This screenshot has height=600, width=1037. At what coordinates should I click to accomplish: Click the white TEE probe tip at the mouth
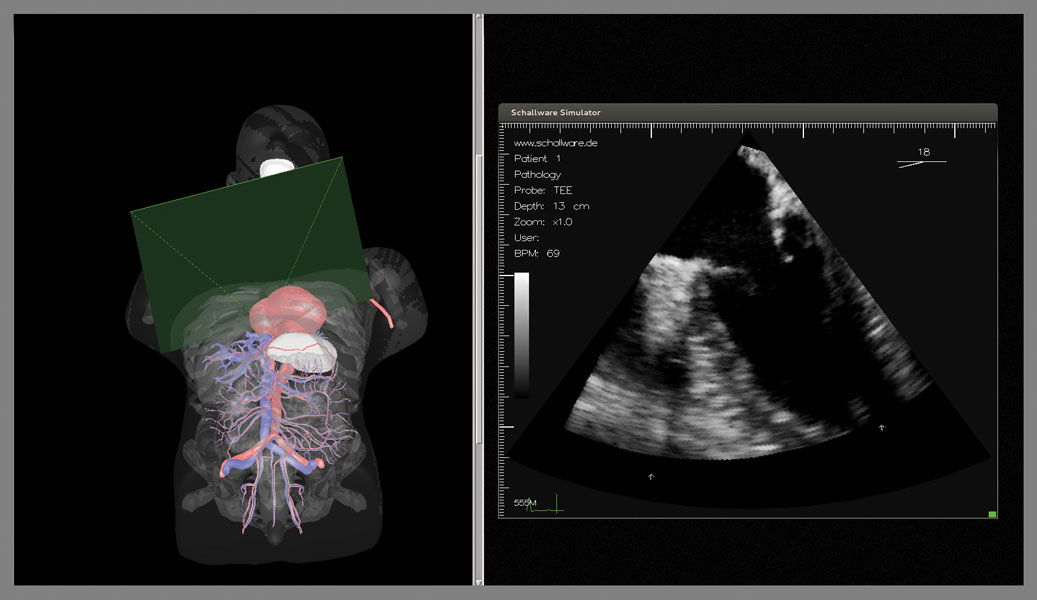tap(277, 167)
